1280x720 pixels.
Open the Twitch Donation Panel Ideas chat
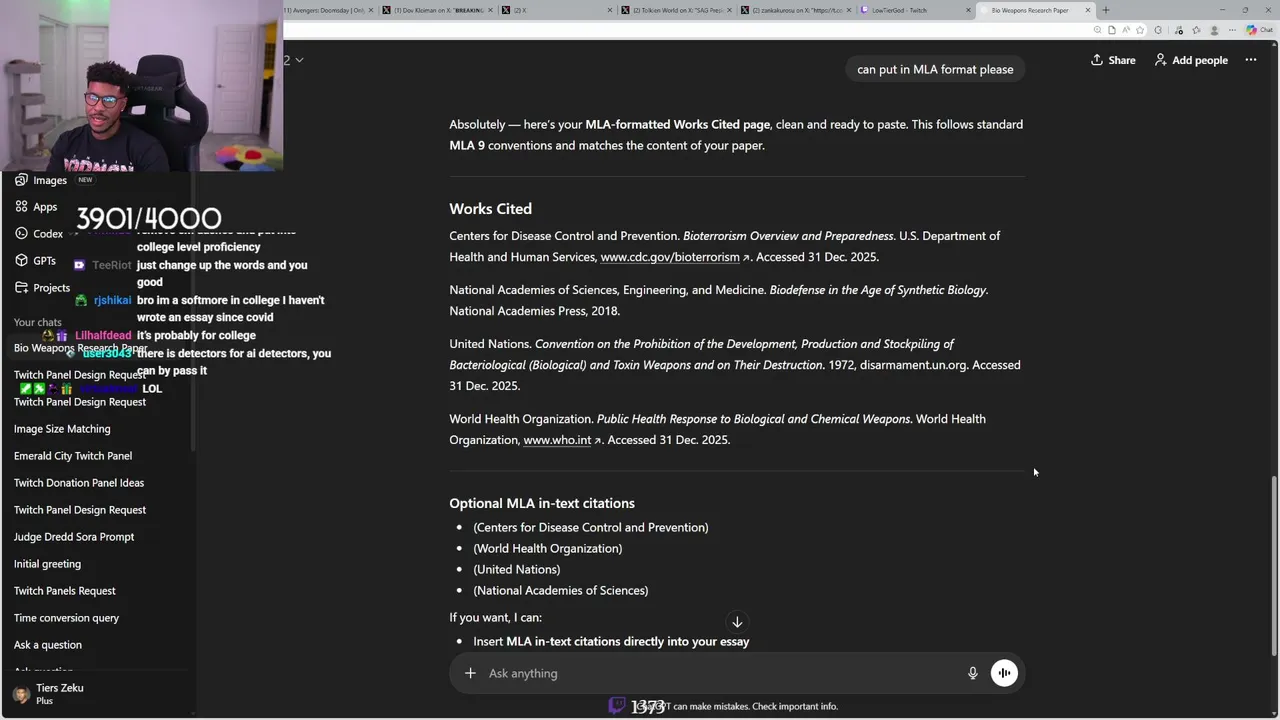pyautogui.click(x=79, y=483)
